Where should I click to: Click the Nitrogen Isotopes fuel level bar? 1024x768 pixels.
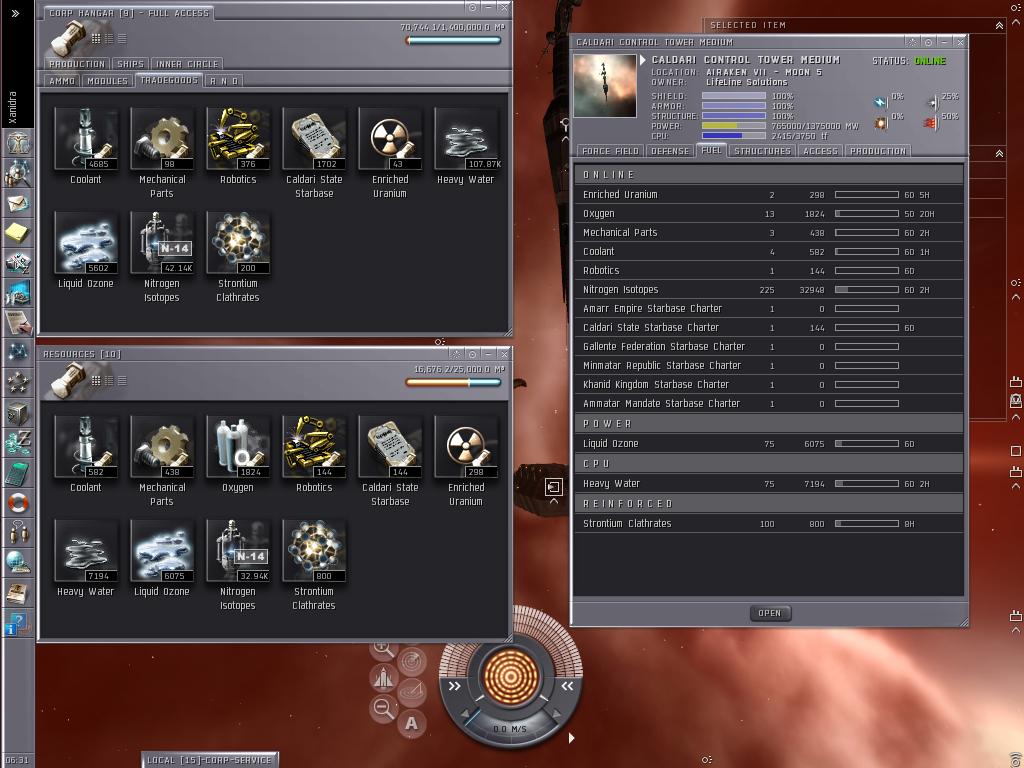[x=867, y=289]
